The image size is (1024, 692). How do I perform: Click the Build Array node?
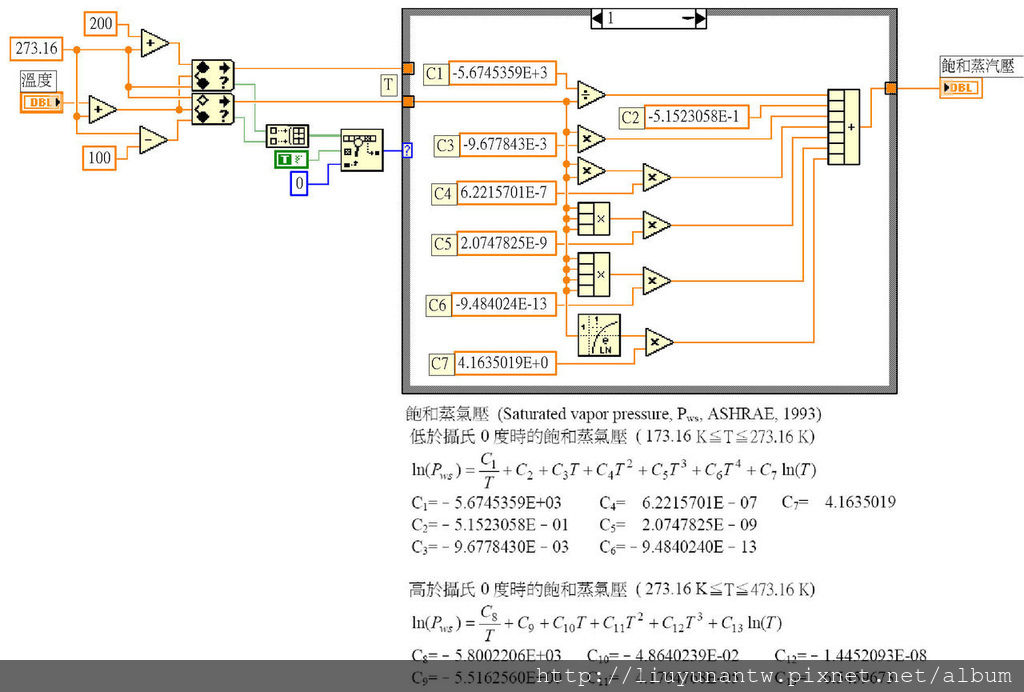tap(287, 136)
